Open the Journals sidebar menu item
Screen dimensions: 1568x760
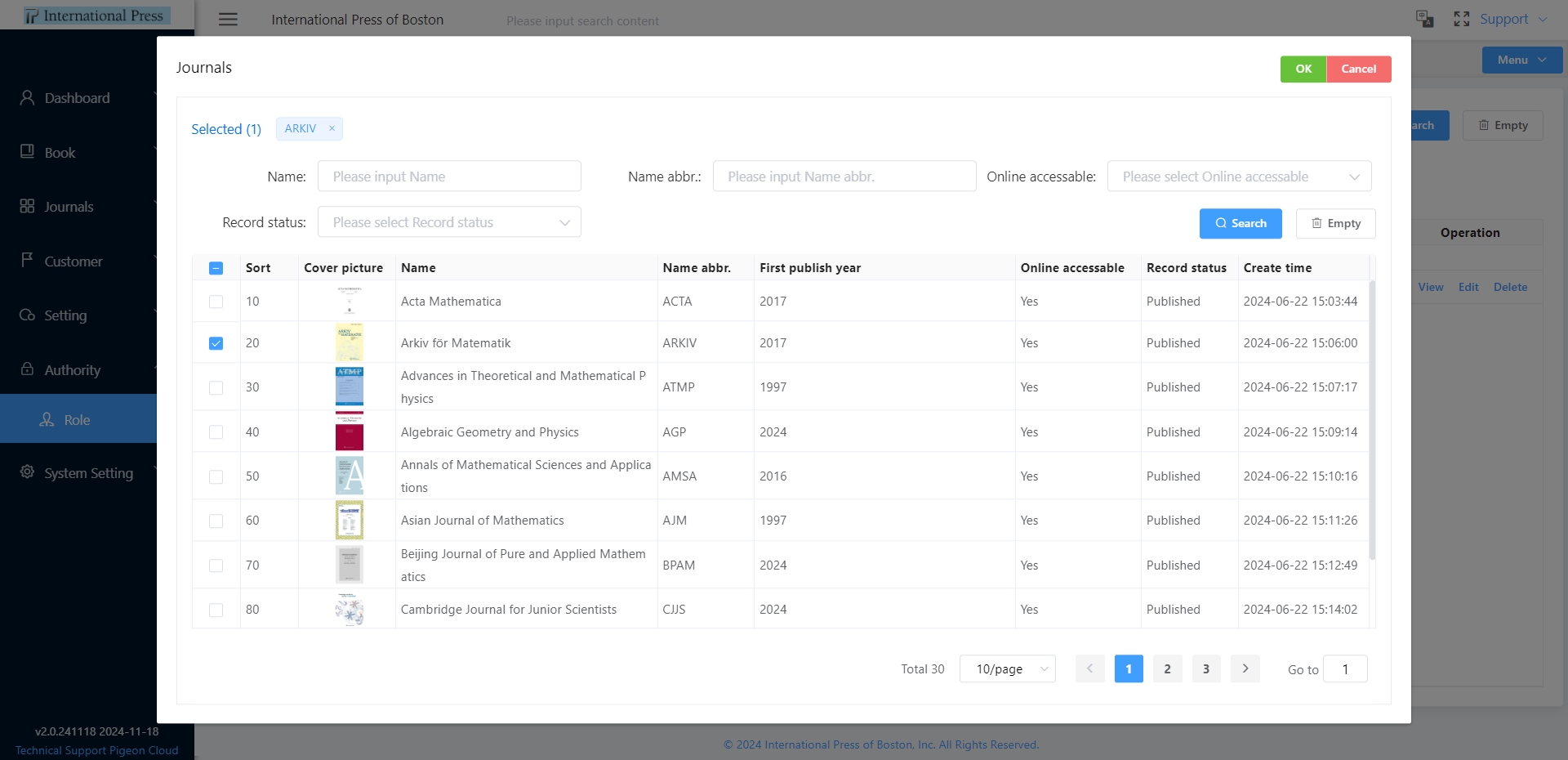click(x=78, y=207)
